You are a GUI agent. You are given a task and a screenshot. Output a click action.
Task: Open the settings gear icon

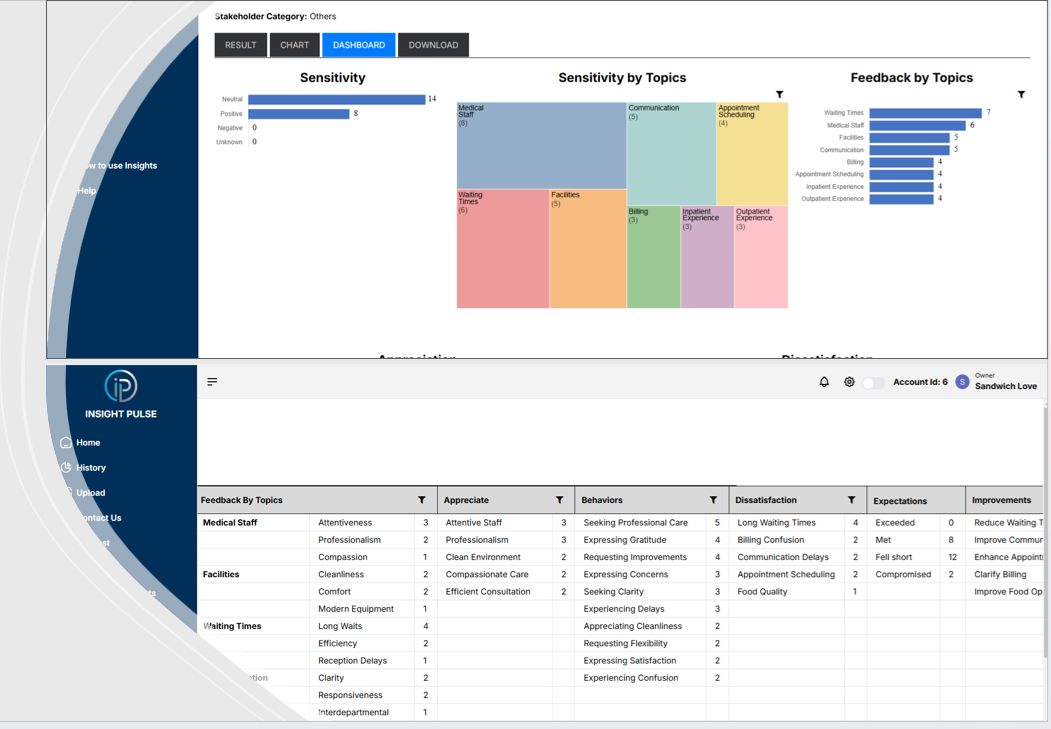pyautogui.click(x=848, y=381)
